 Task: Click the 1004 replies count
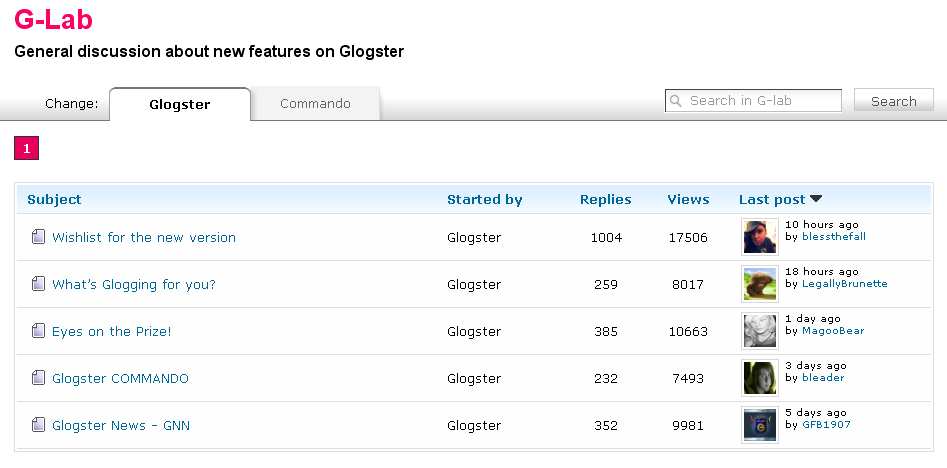click(606, 238)
